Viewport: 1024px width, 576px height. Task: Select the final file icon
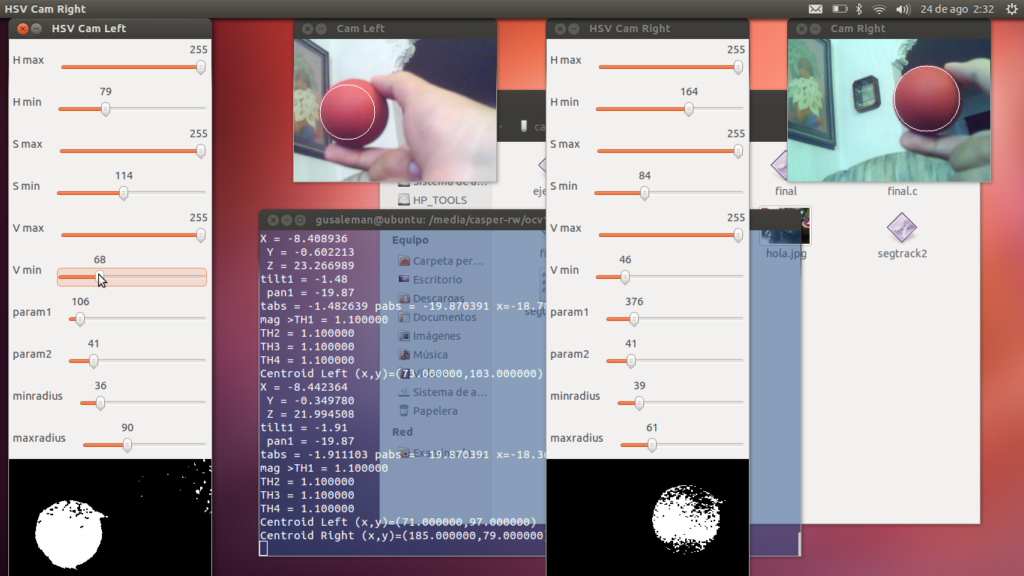[x=780, y=167]
